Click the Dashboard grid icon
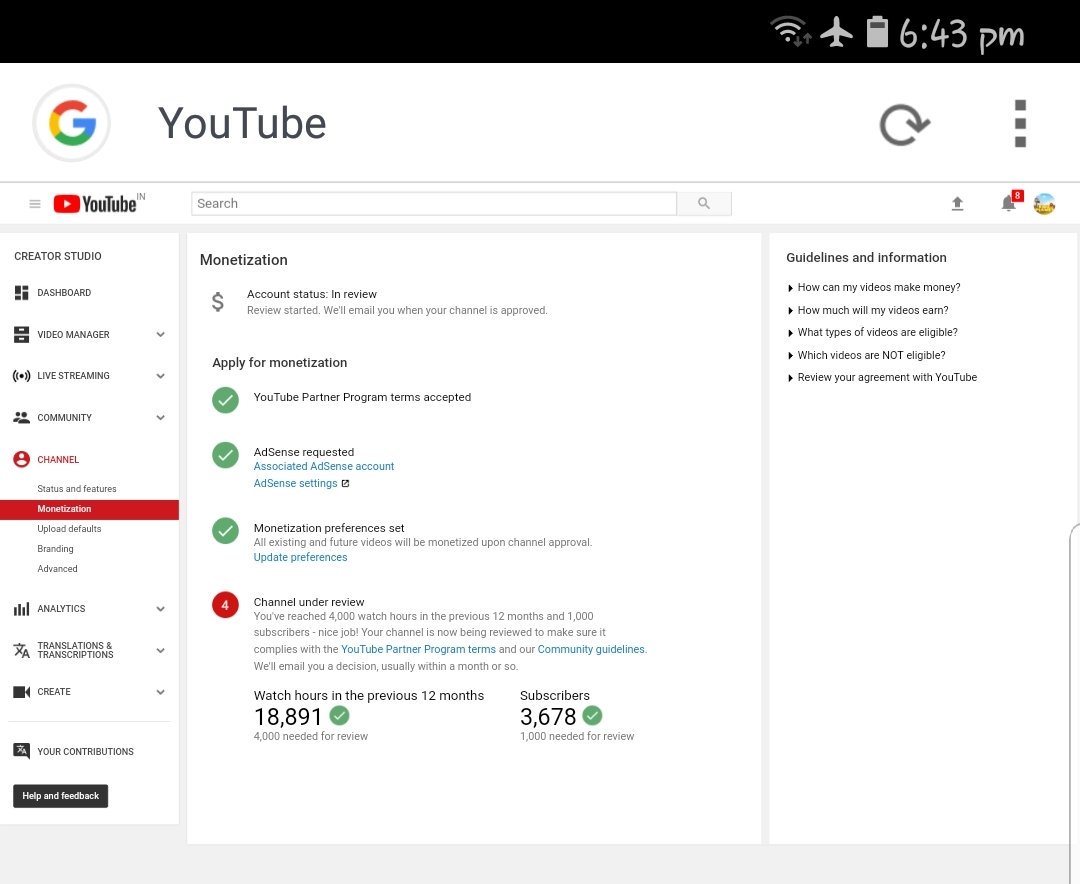 (x=21, y=293)
